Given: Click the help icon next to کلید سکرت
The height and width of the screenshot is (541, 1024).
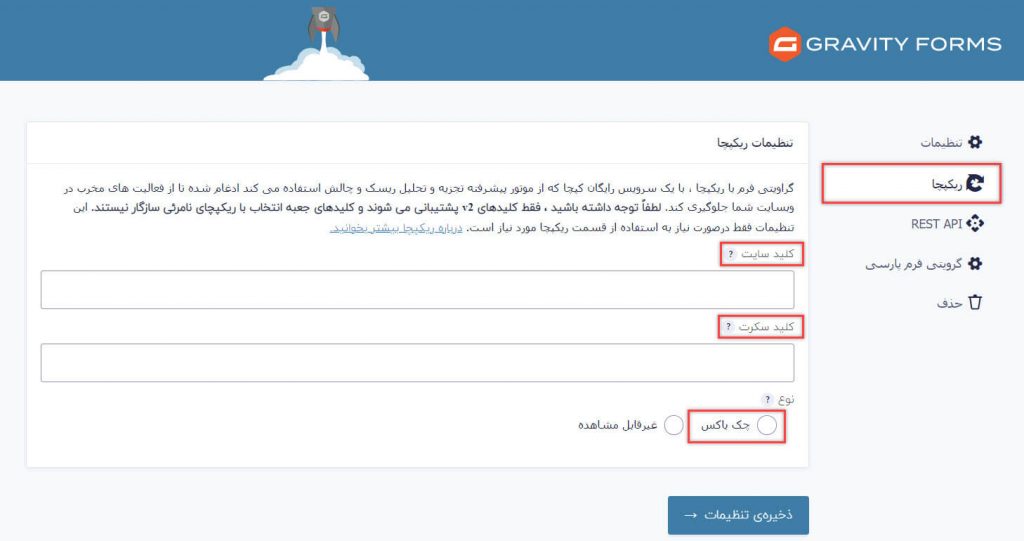Looking at the screenshot, I should [729, 327].
